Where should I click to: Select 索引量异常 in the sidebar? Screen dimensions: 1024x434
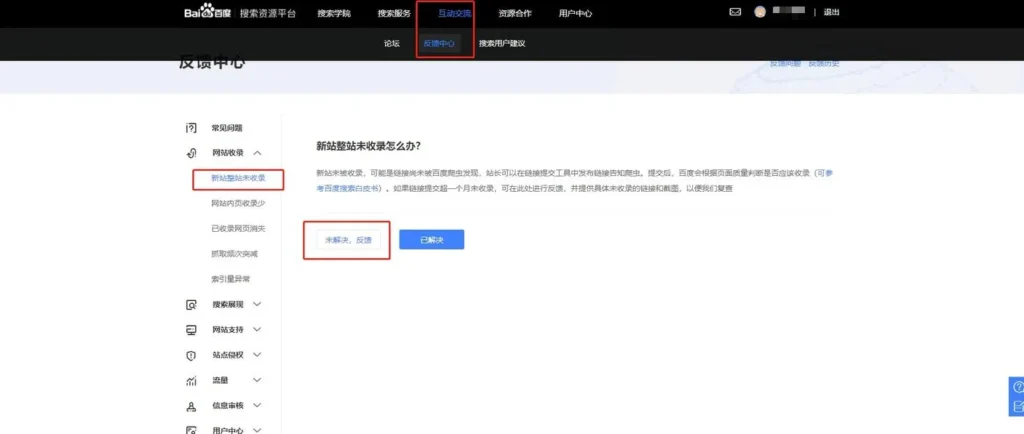coord(231,279)
